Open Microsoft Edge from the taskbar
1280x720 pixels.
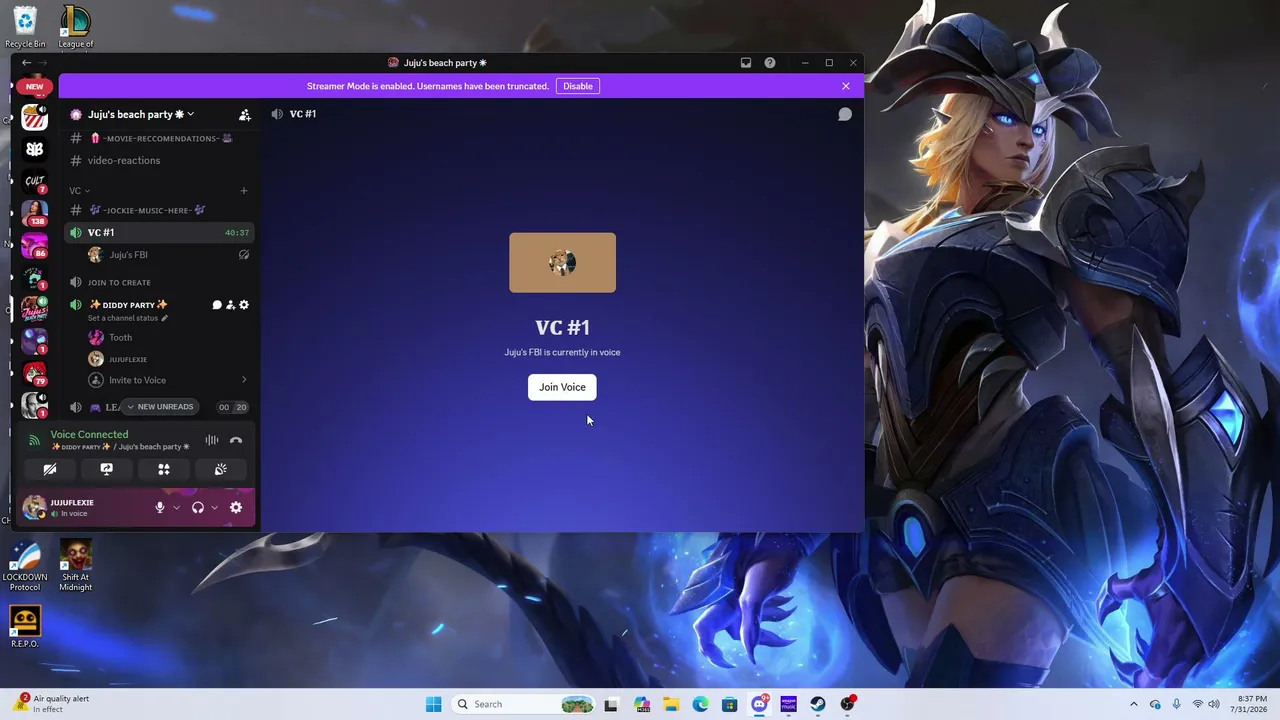700,704
